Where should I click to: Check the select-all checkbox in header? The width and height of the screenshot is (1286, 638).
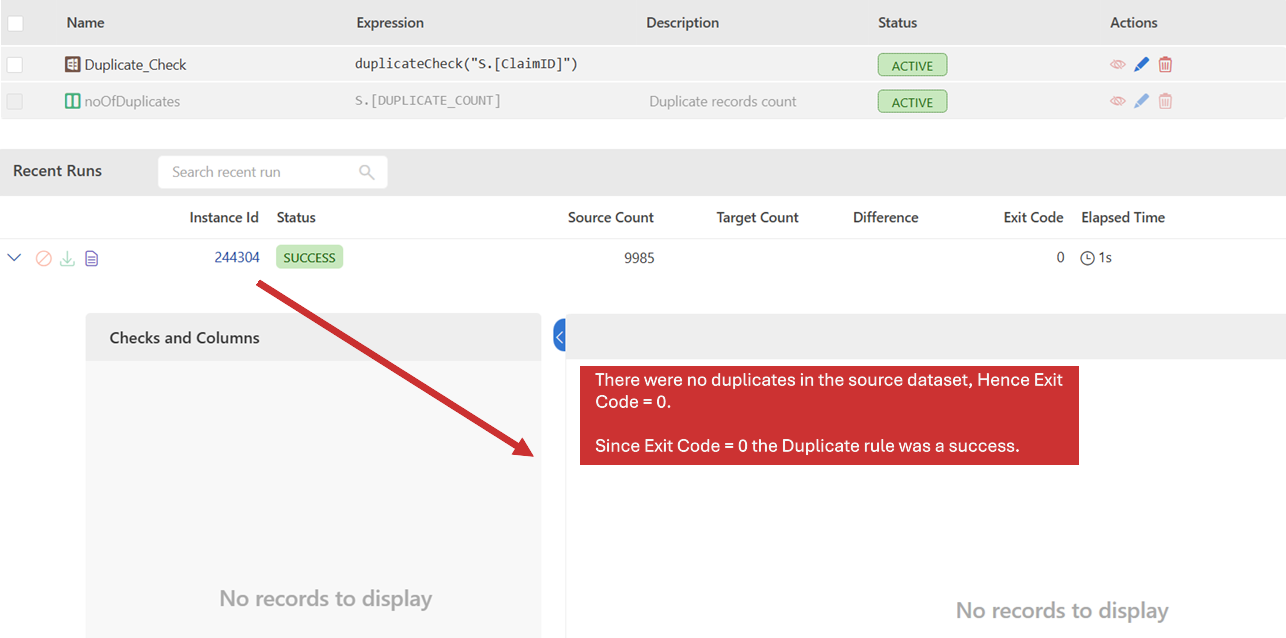pos(15,22)
